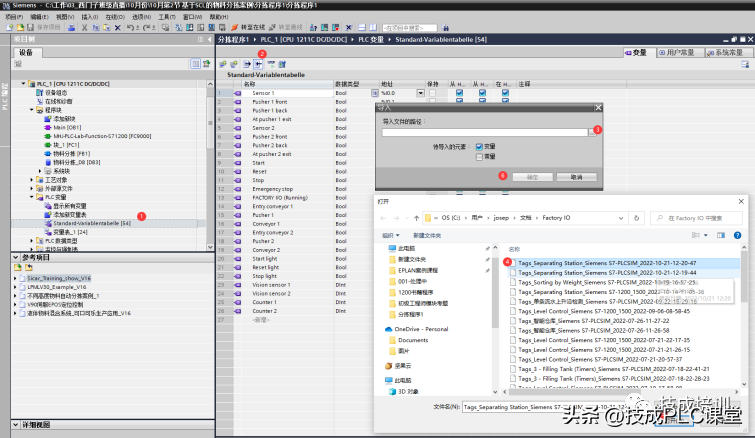This screenshot has width=755, height=438.
Task: Collapse the 参考项目 panel
Action: point(15,258)
